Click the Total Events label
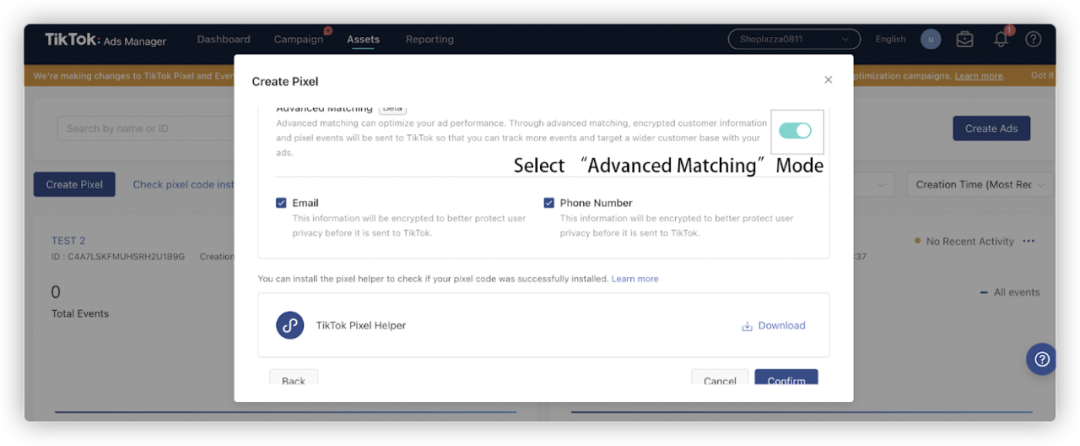1080x446 pixels. click(x=80, y=314)
